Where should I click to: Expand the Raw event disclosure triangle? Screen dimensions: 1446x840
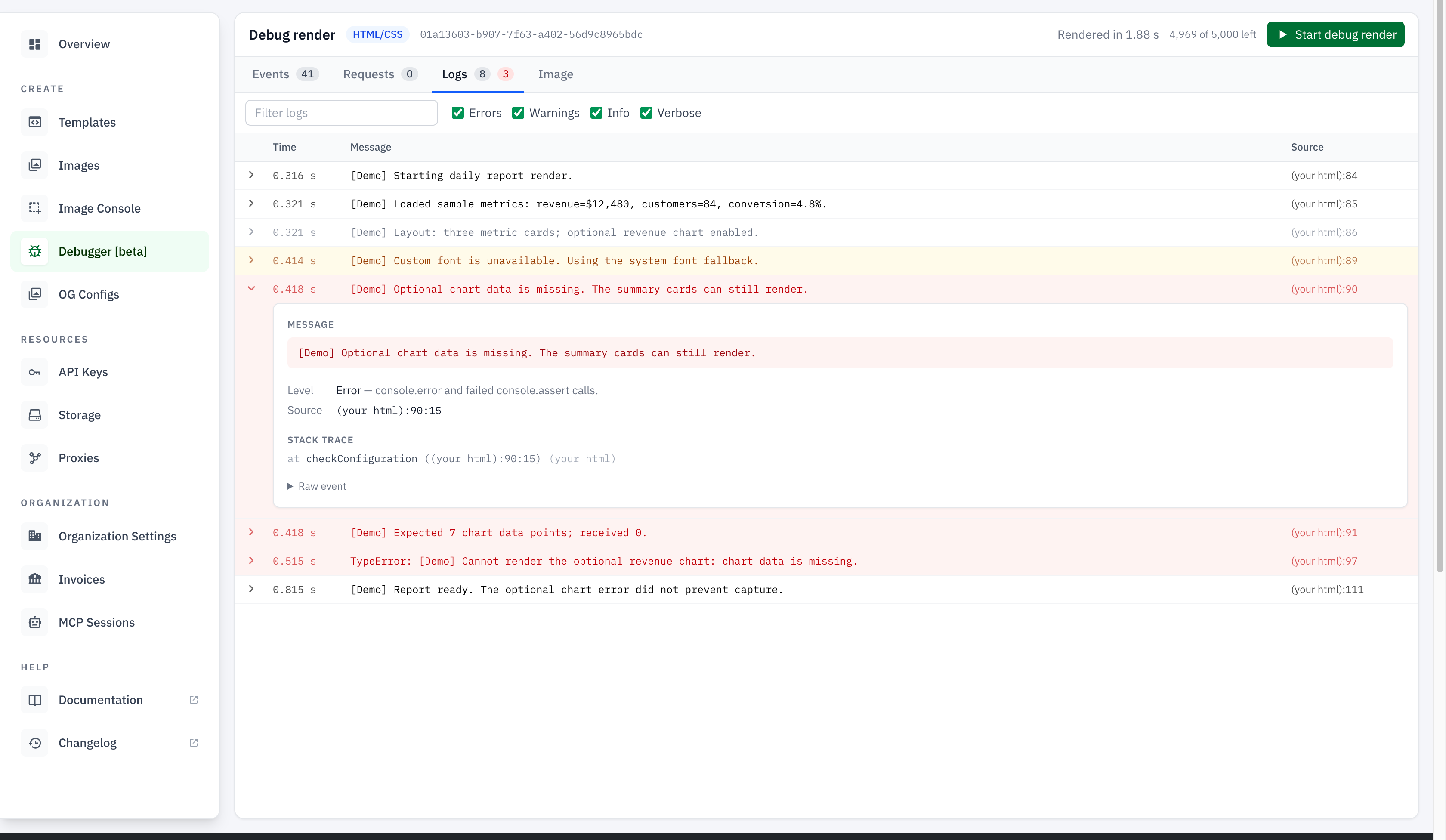click(290, 486)
